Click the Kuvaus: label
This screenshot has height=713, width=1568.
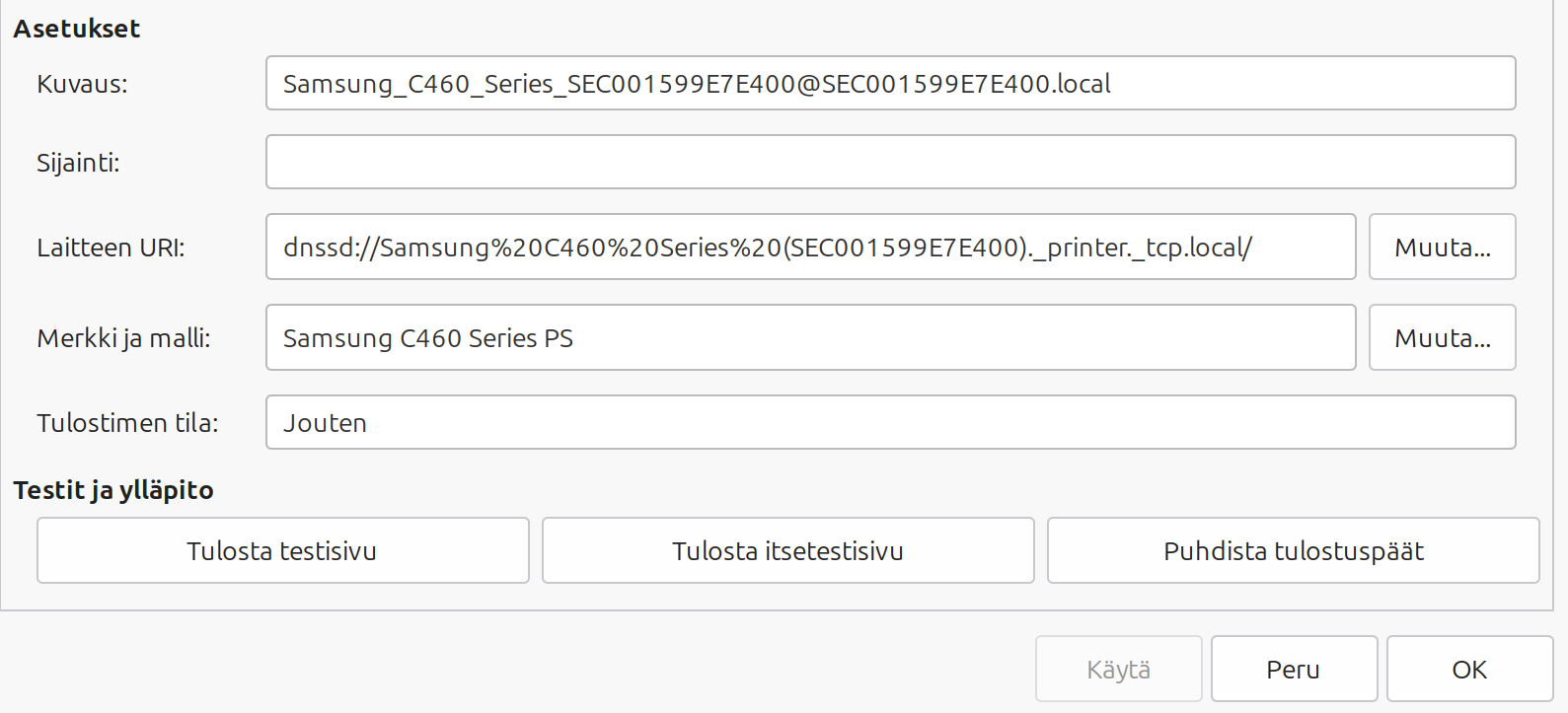[82, 84]
